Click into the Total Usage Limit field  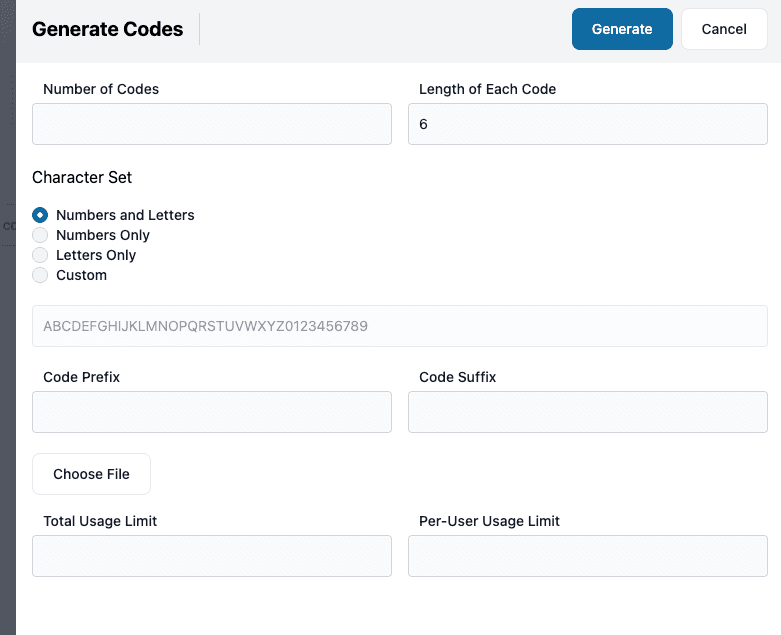click(x=212, y=556)
